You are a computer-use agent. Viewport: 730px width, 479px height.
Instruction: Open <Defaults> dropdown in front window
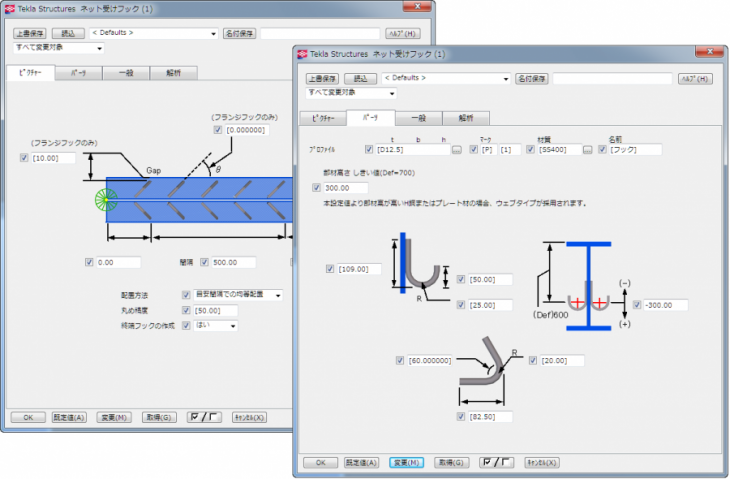[446, 78]
